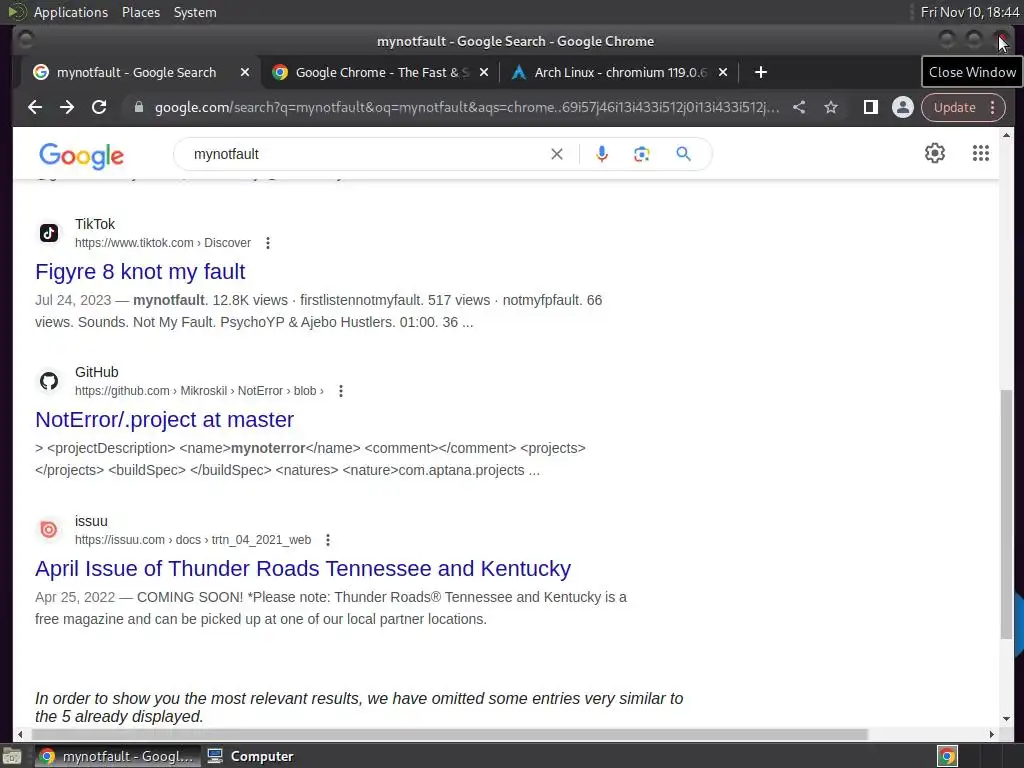
Task: Open Chrome three-dot menu next to Update
Action: pyautogui.click(x=993, y=107)
